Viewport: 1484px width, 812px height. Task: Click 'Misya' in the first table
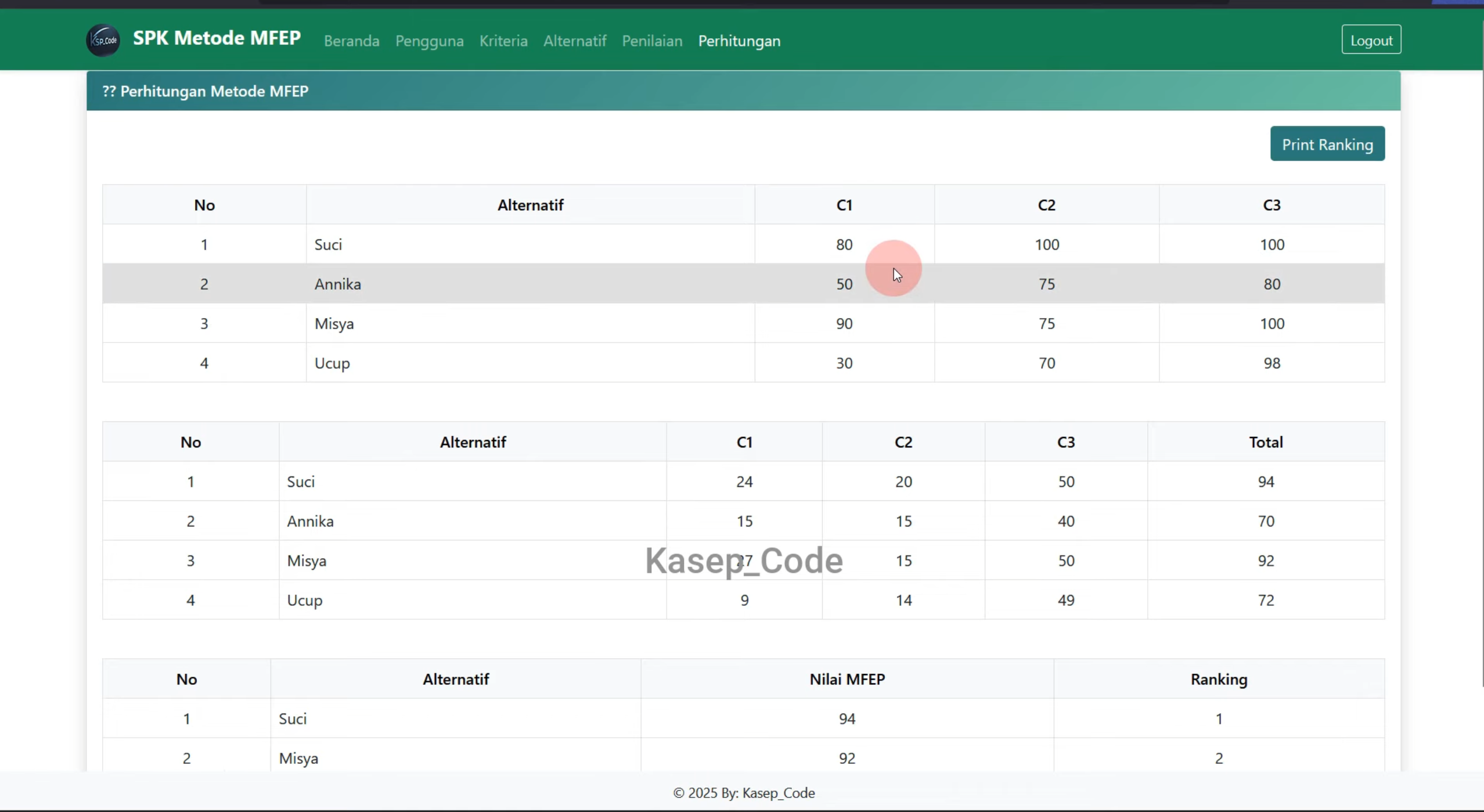[x=334, y=324]
